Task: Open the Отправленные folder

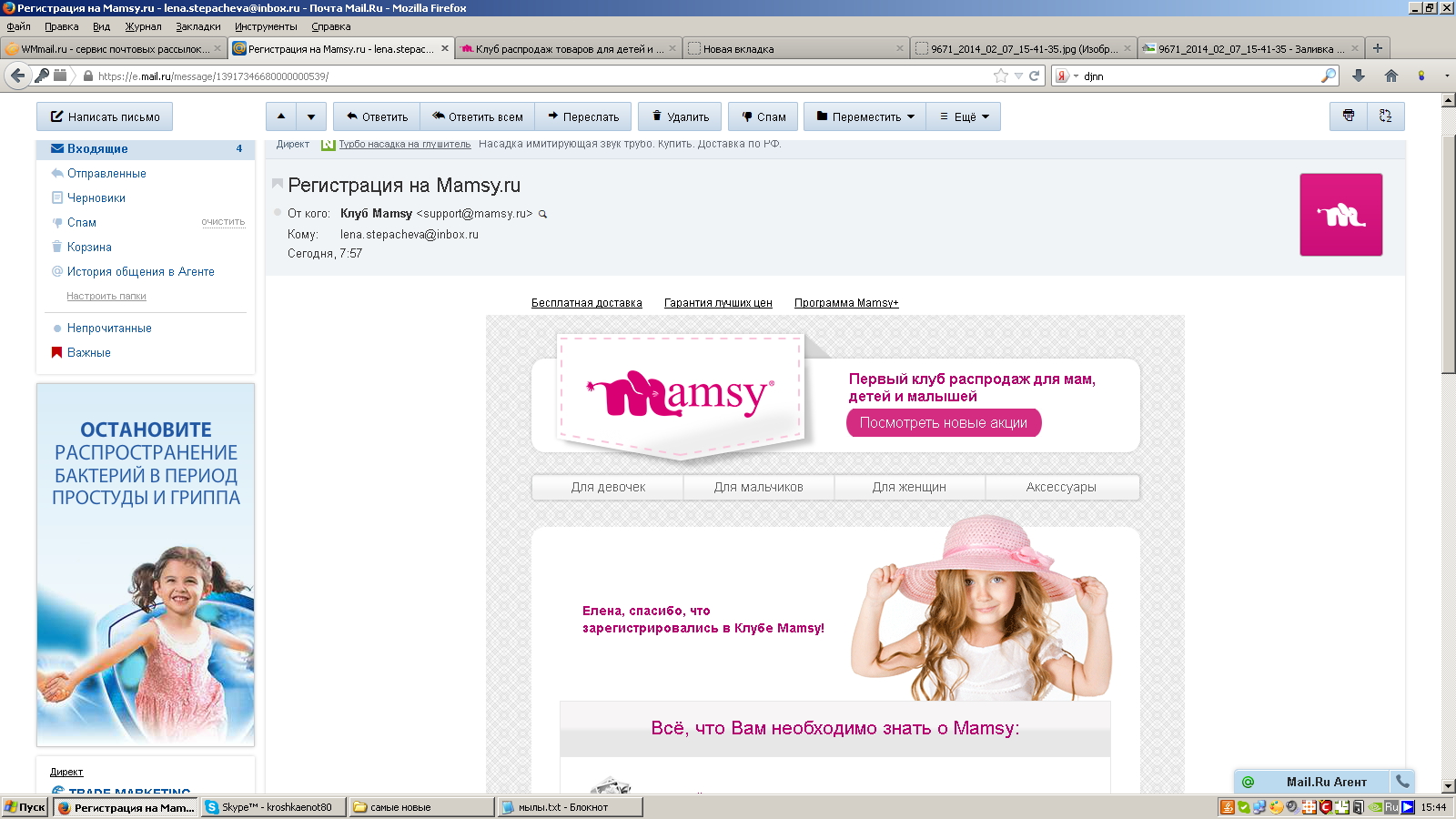Action: coord(106,173)
